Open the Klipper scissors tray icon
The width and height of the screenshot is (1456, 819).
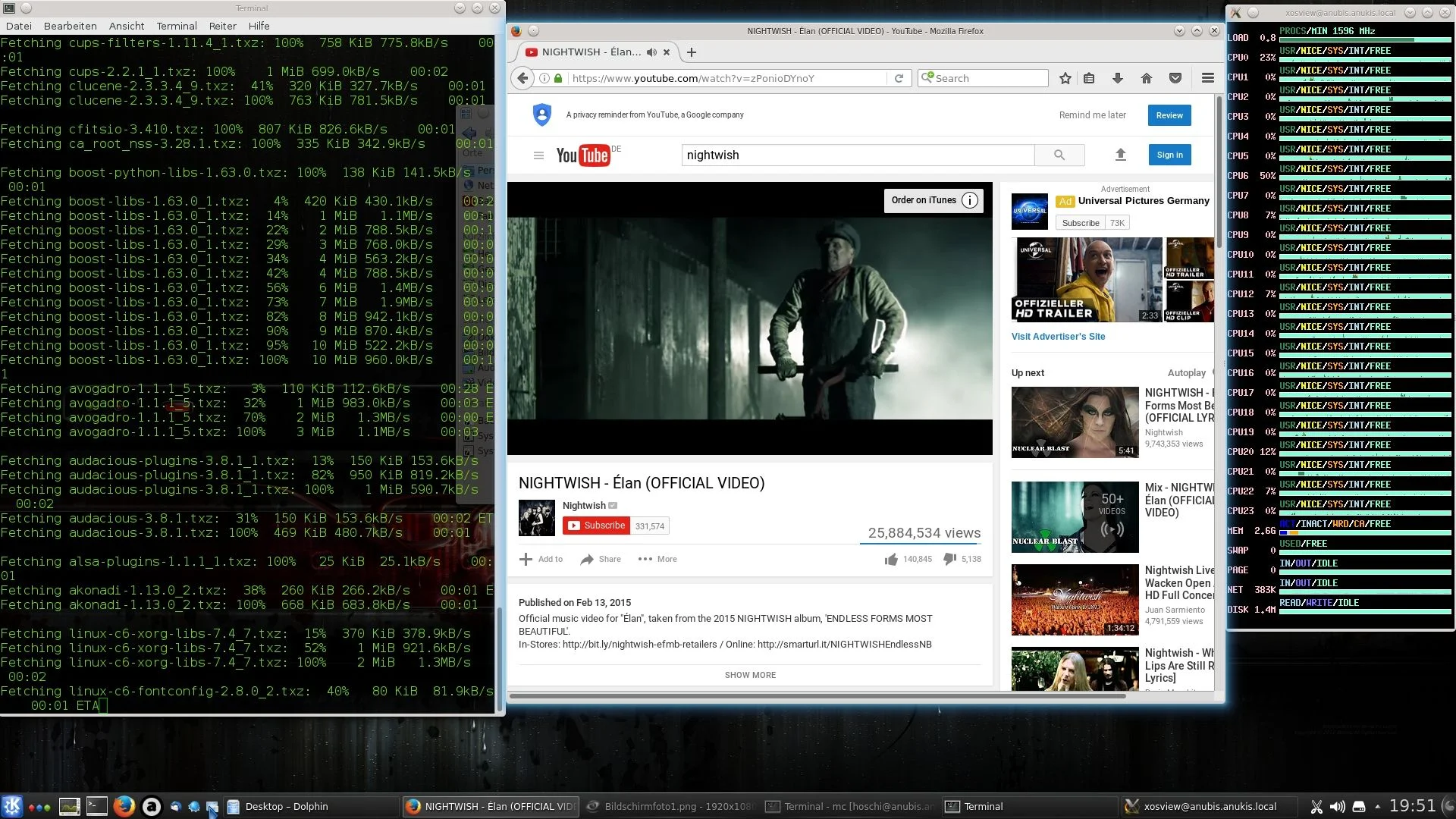(x=1316, y=806)
